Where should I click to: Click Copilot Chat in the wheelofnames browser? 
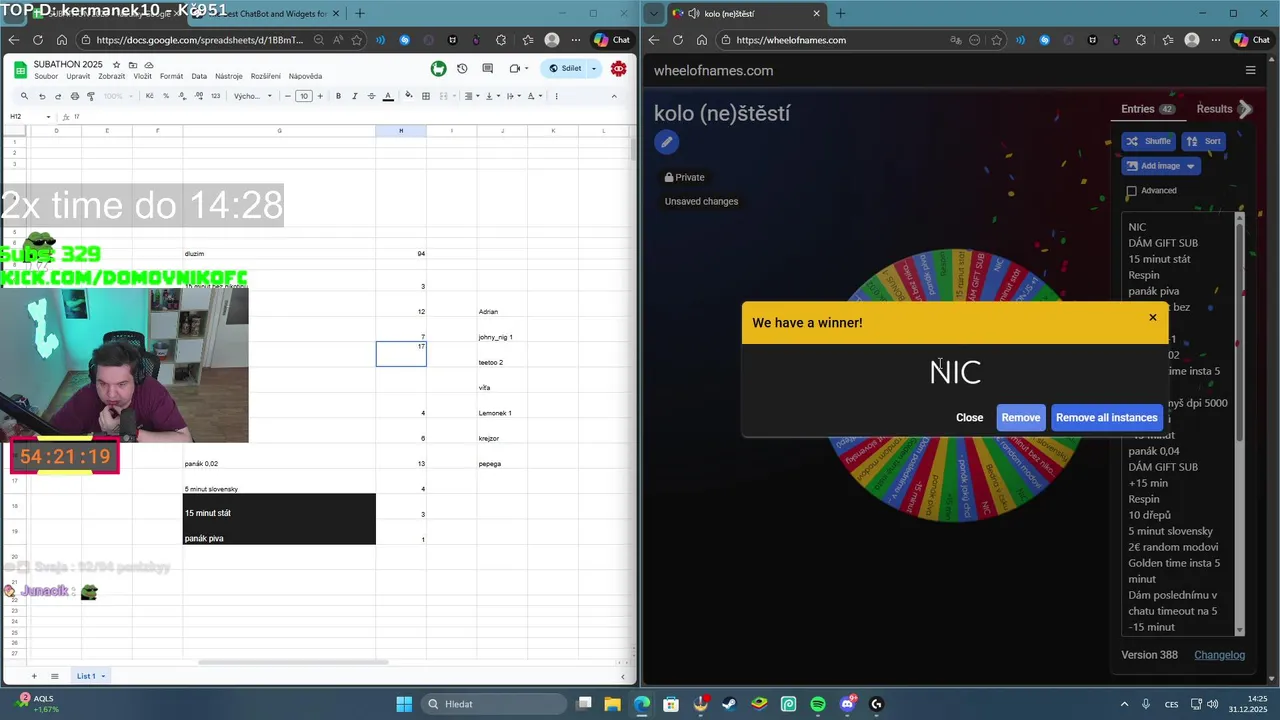[x=1254, y=40]
